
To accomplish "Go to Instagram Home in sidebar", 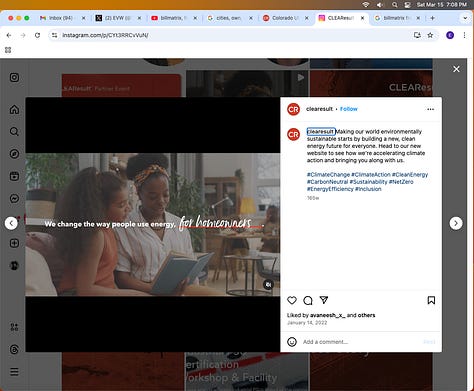I will [x=14, y=109].
